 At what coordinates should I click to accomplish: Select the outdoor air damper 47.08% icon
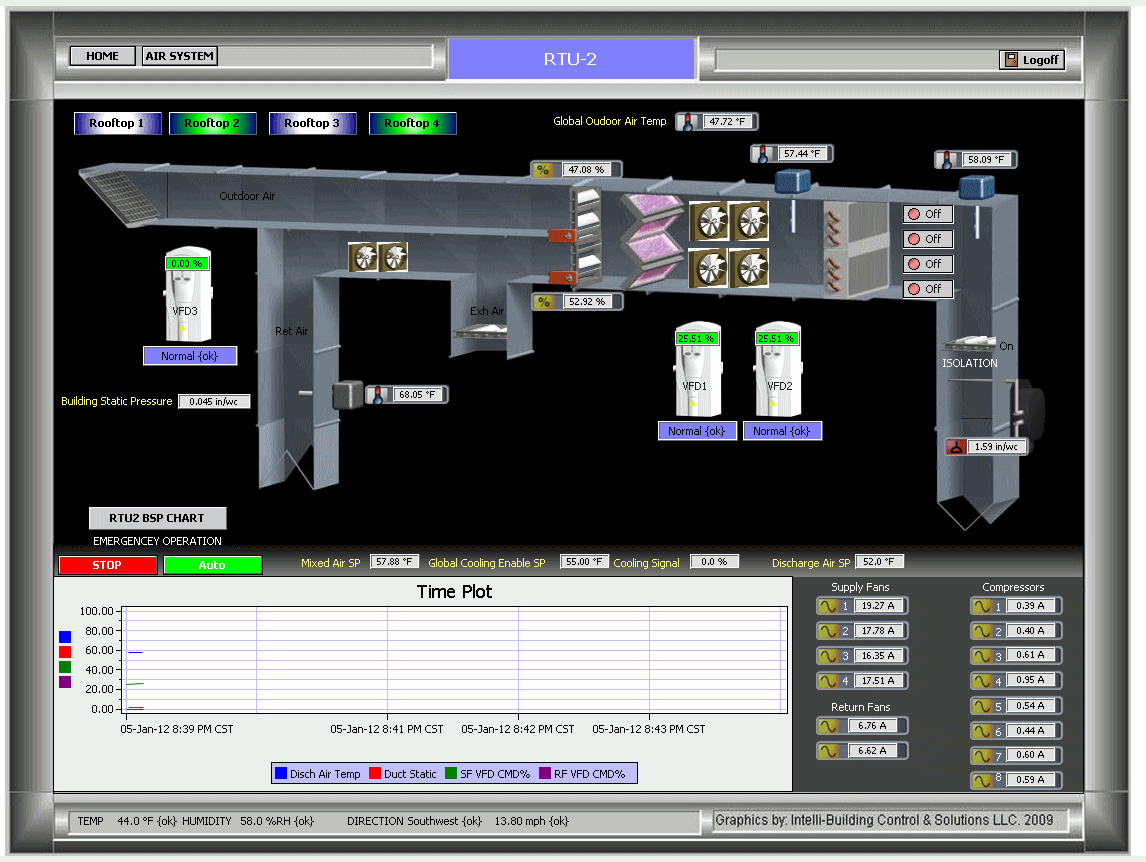click(x=545, y=169)
